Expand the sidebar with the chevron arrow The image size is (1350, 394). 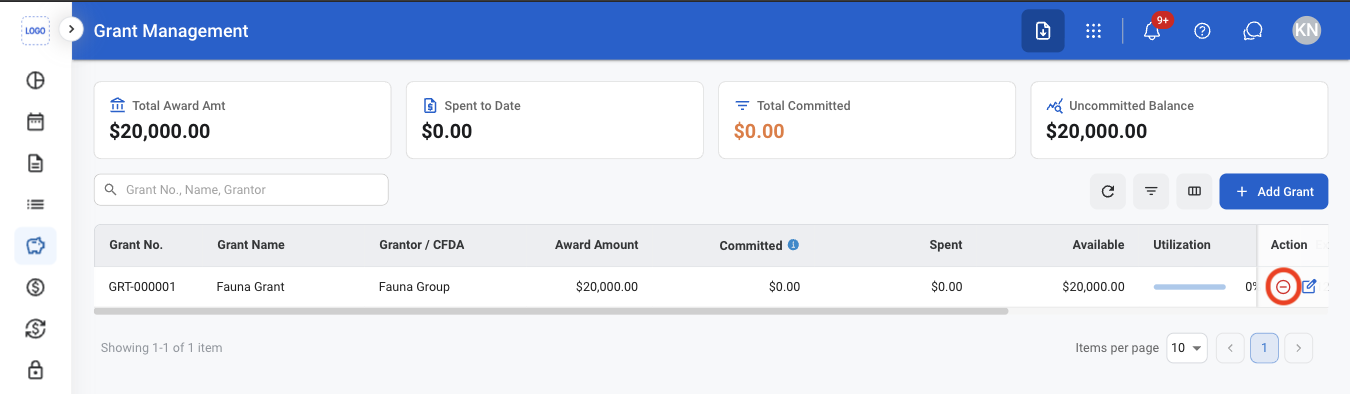point(71,29)
